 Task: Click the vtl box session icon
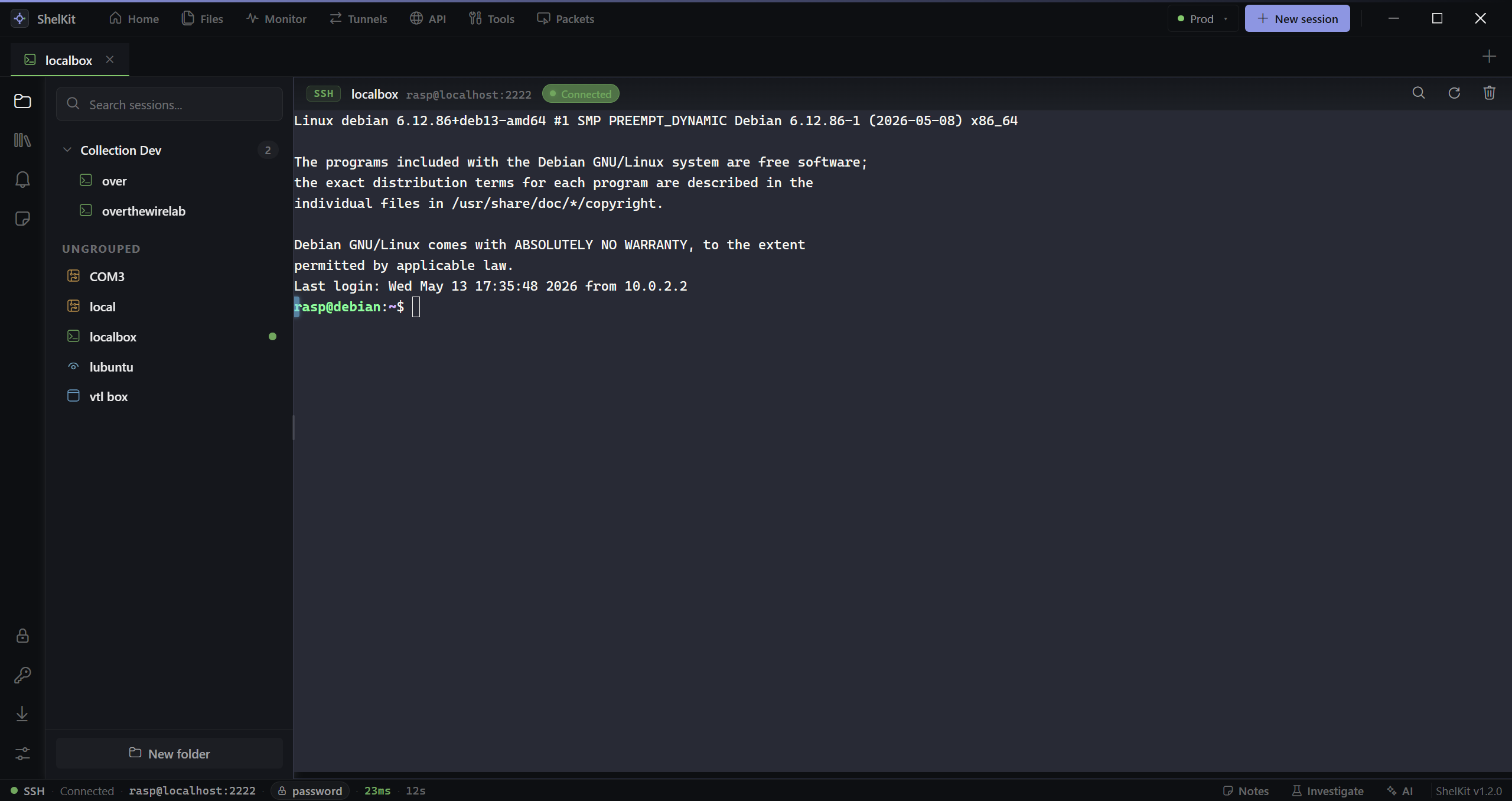click(x=73, y=396)
